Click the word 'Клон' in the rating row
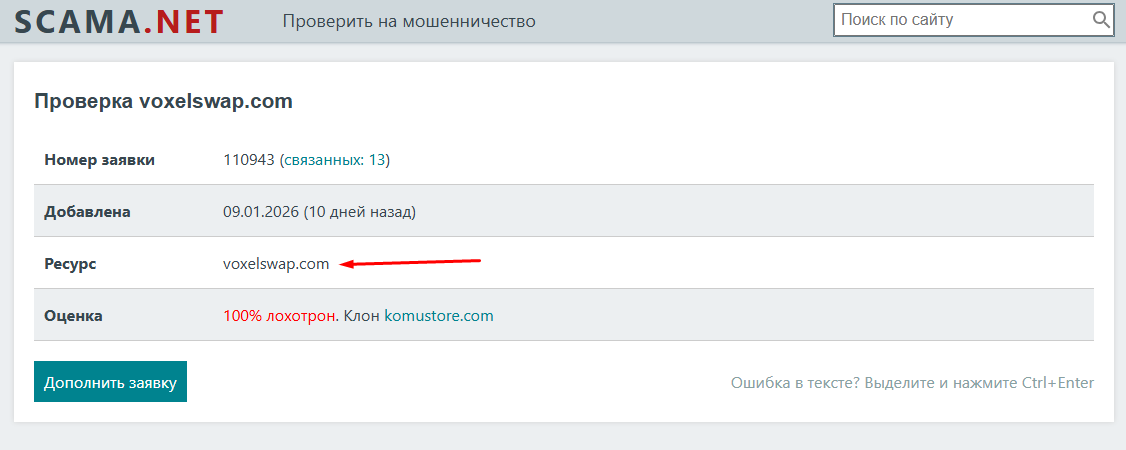 pyautogui.click(x=361, y=316)
